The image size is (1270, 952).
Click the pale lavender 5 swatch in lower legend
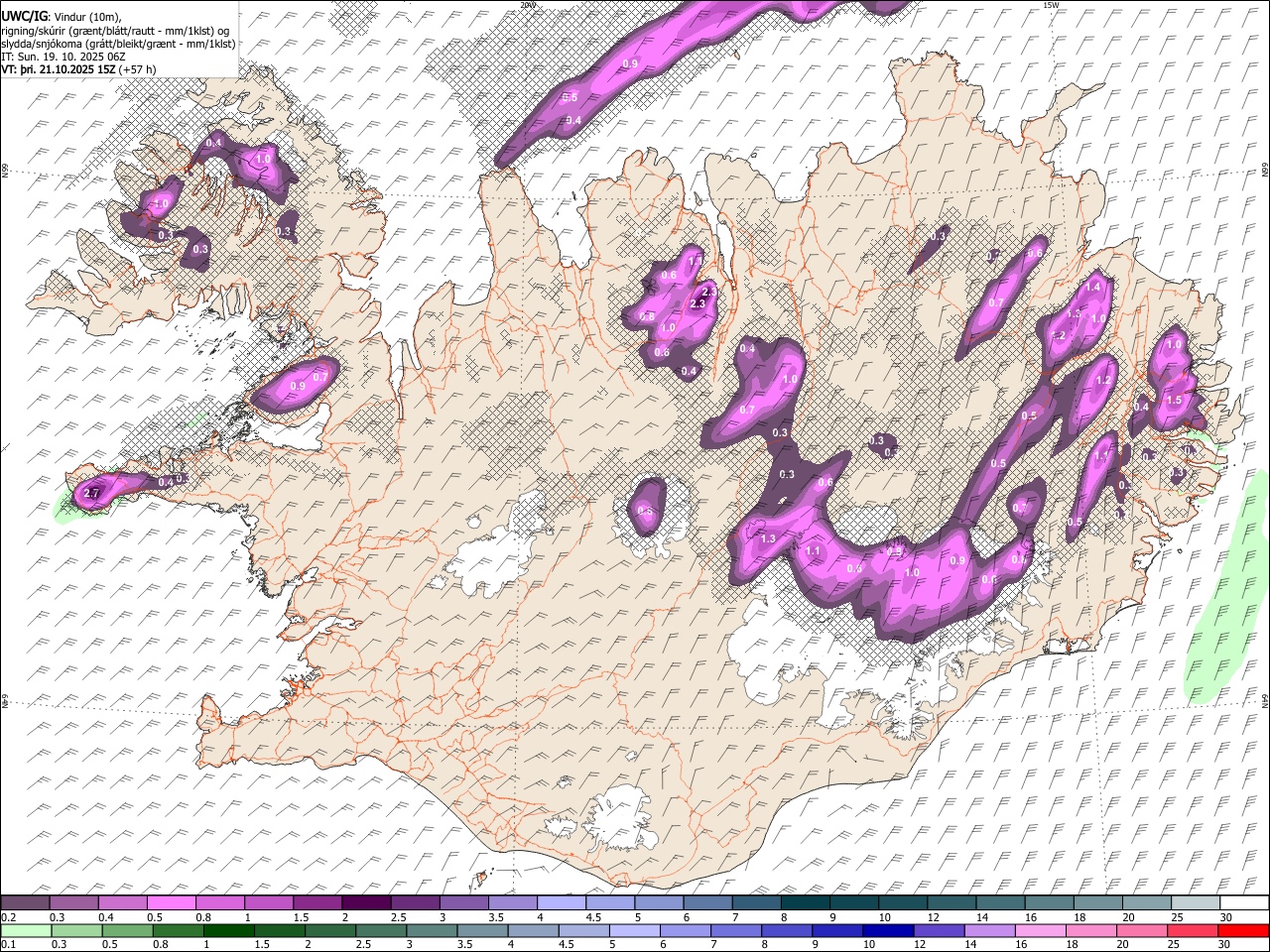(634, 930)
